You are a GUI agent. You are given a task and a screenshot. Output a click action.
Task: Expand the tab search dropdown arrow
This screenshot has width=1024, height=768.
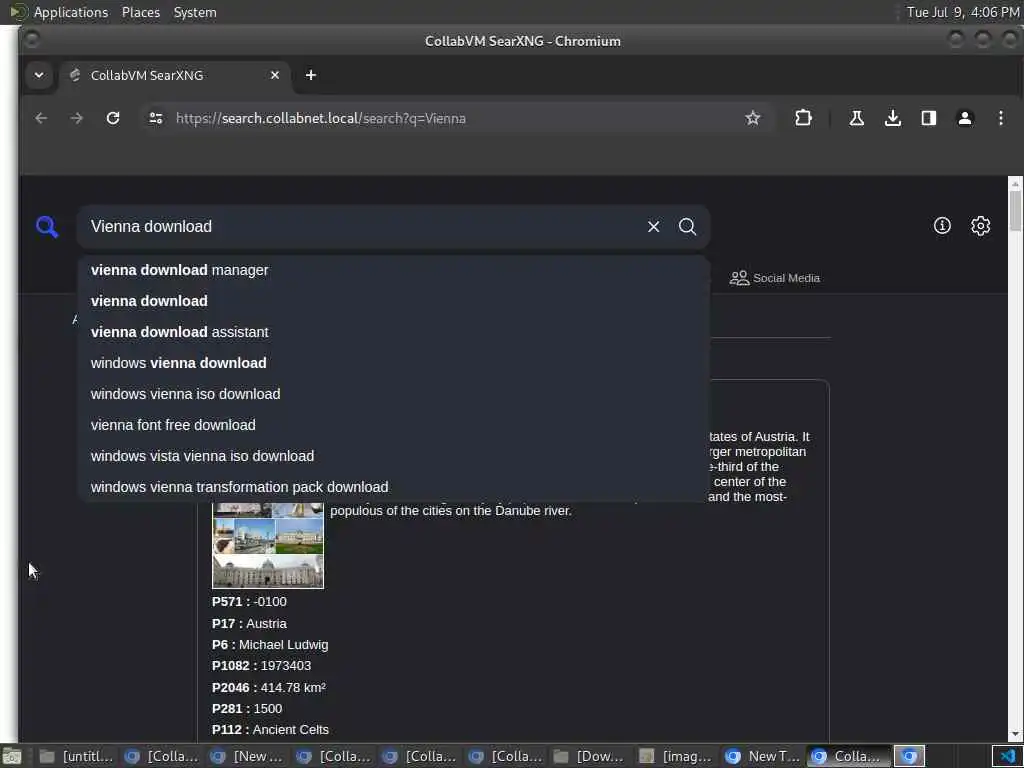pyautogui.click(x=39, y=75)
